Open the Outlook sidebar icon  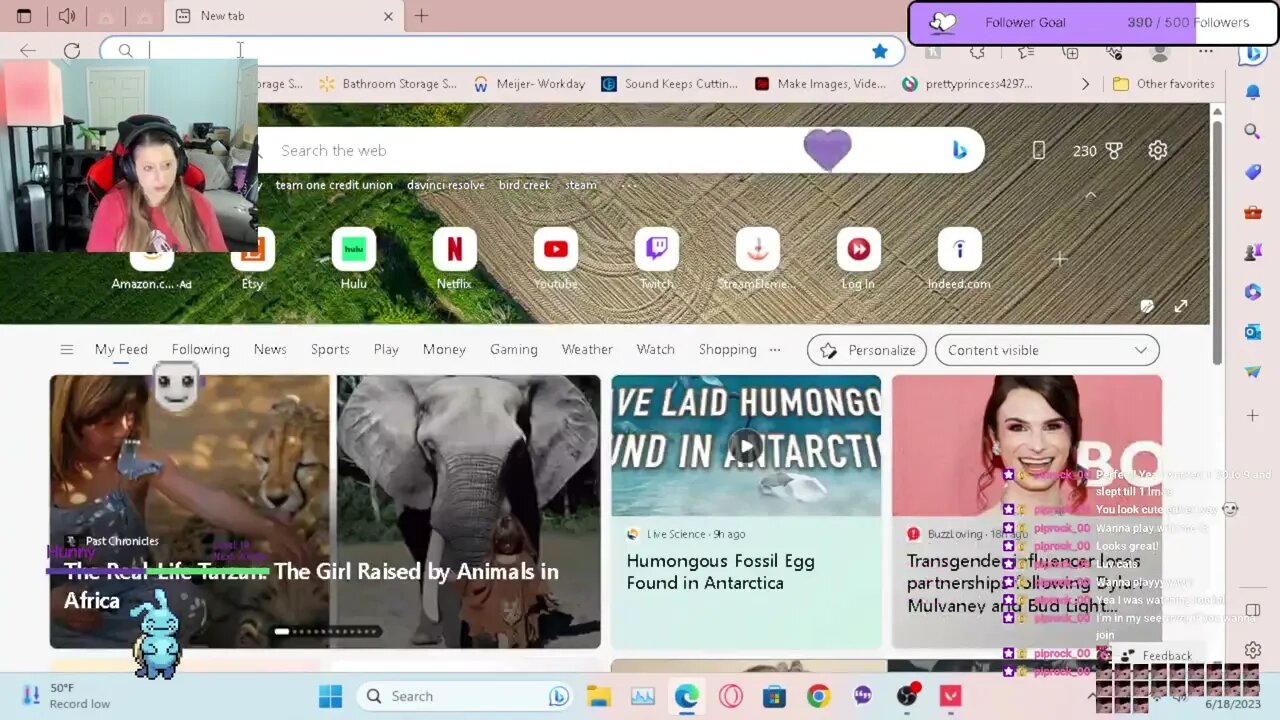tap(1252, 331)
